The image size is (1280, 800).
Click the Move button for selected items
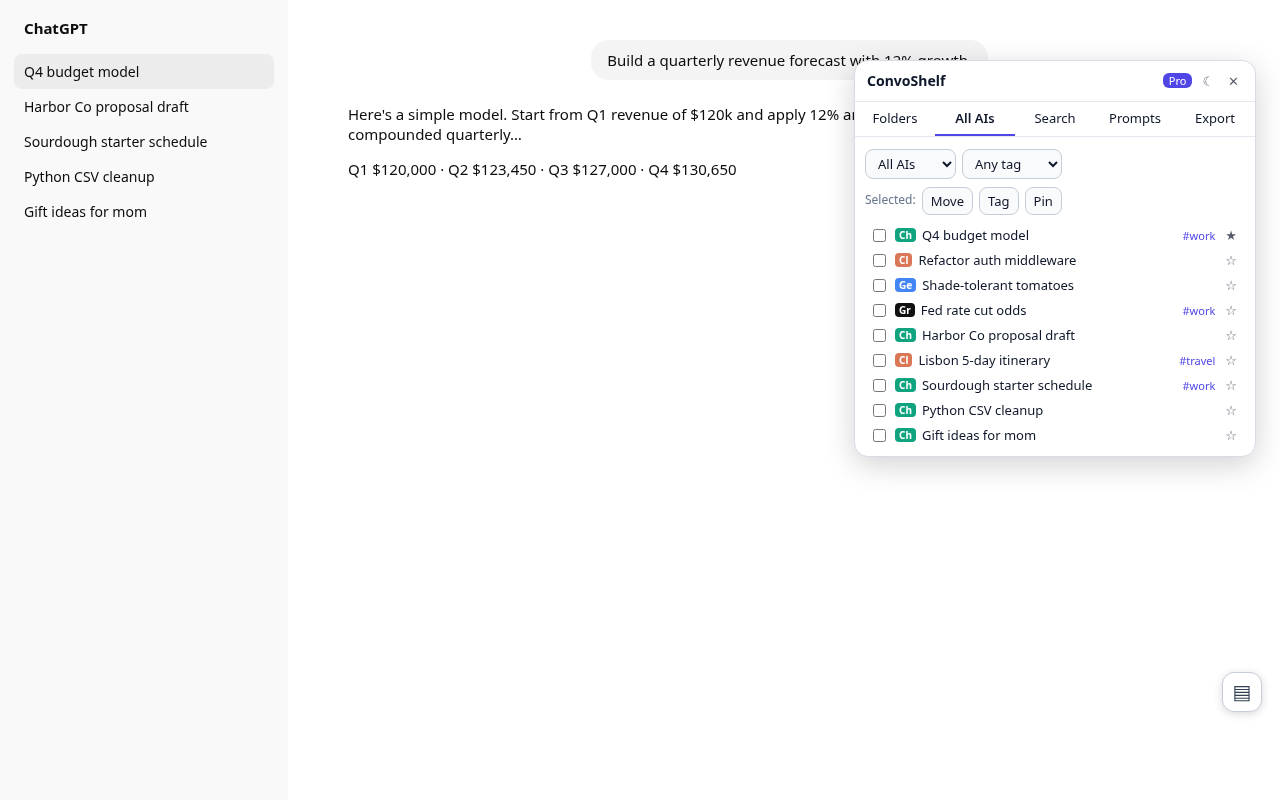tap(947, 201)
